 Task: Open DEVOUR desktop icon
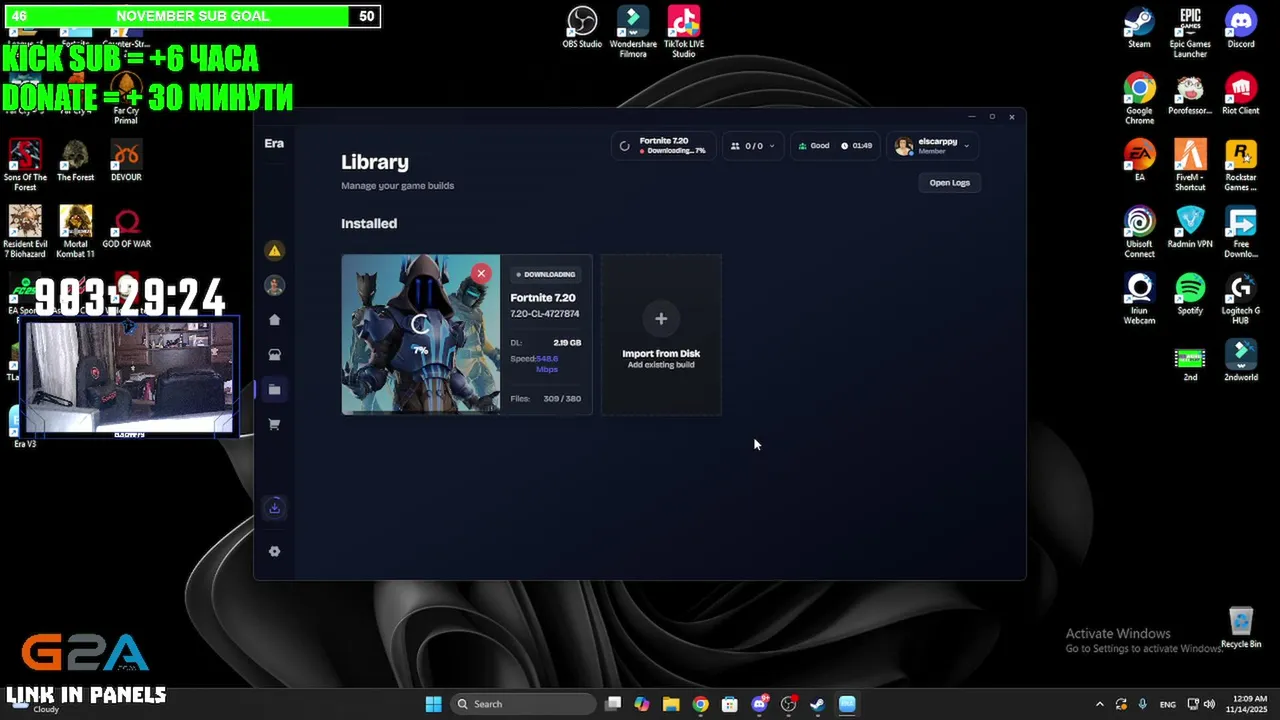pos(126,160)
